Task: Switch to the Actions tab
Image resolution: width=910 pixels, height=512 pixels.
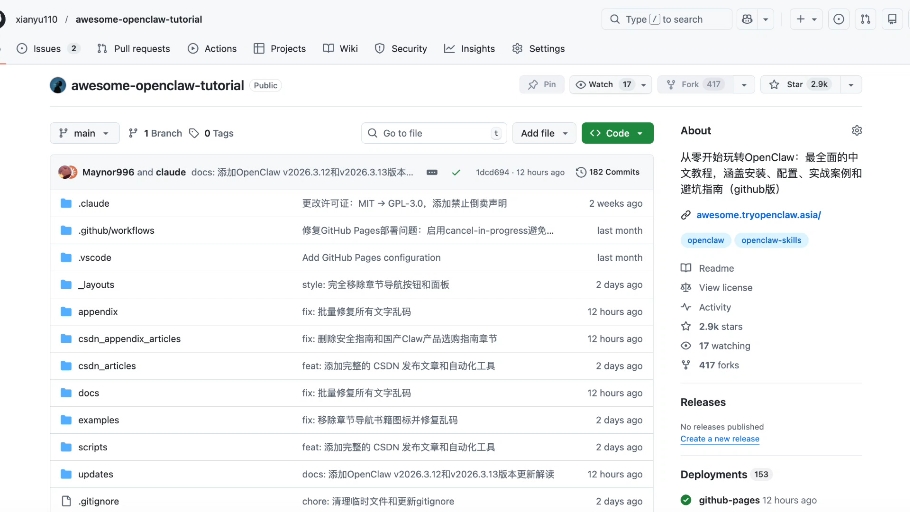Action: click(212, 49)
